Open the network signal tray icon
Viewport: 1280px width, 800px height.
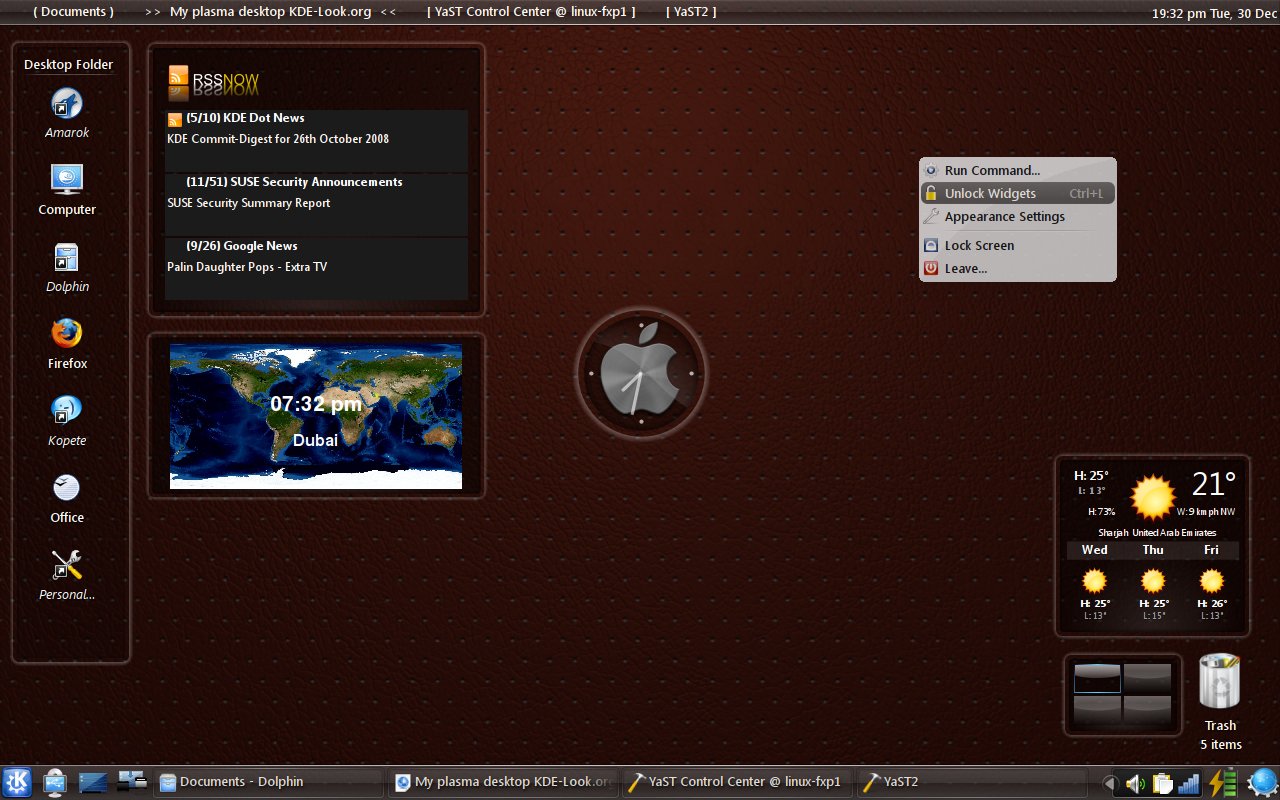coord(1188,783)
